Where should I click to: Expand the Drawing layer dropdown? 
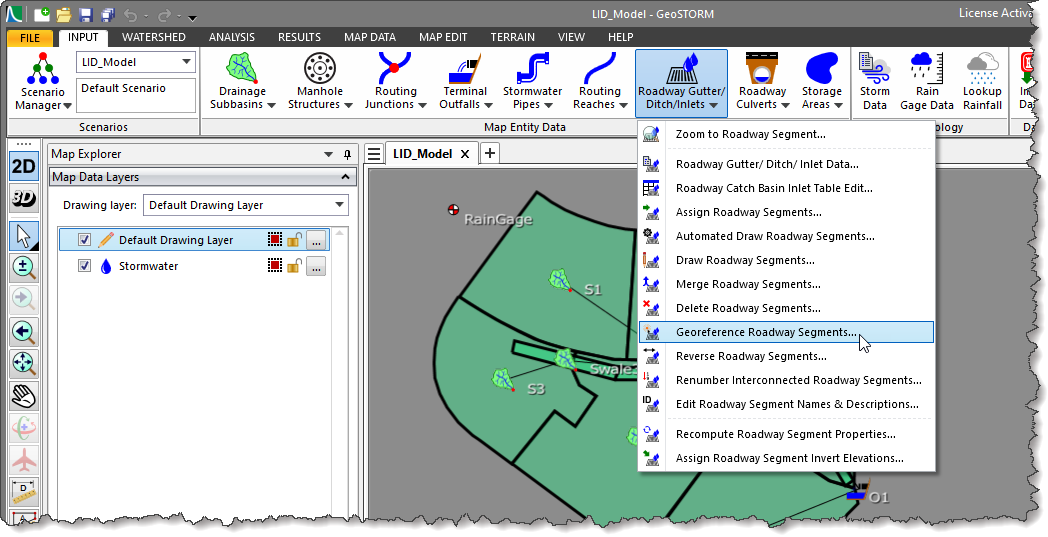[338, 205]
